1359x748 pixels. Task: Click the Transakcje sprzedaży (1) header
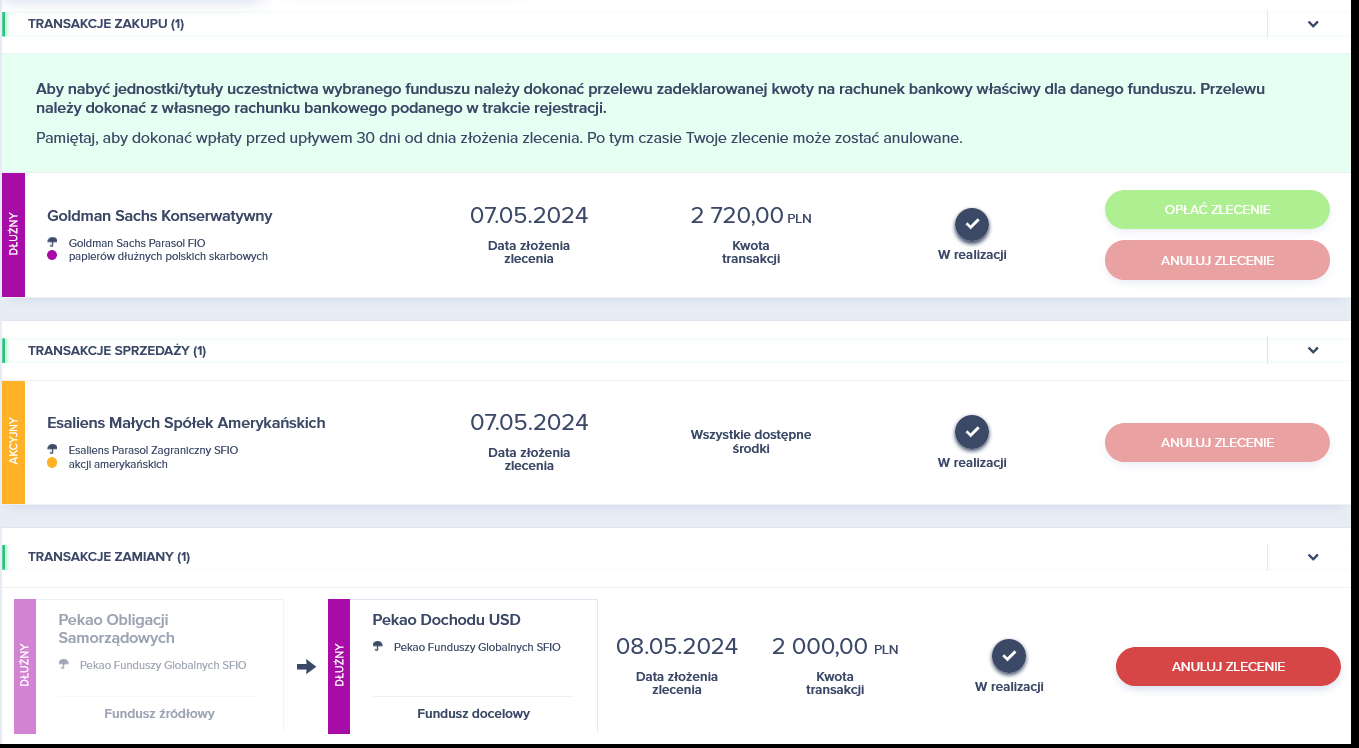pos(117,351)
